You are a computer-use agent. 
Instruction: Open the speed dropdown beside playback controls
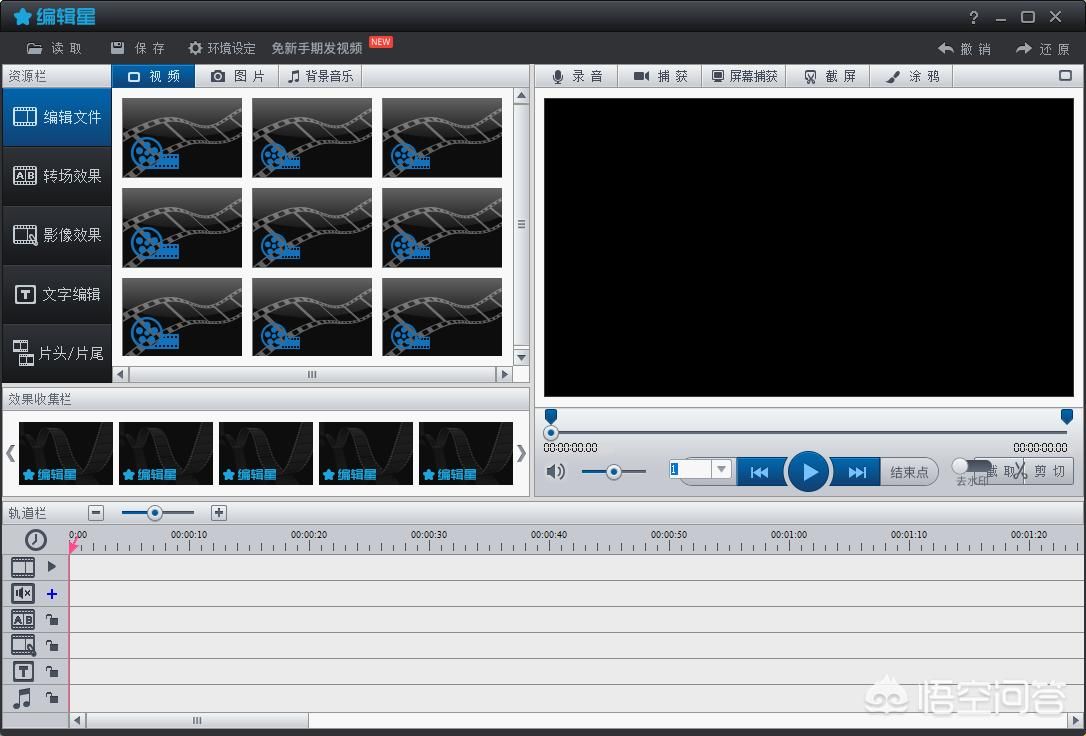pos(722,470)
